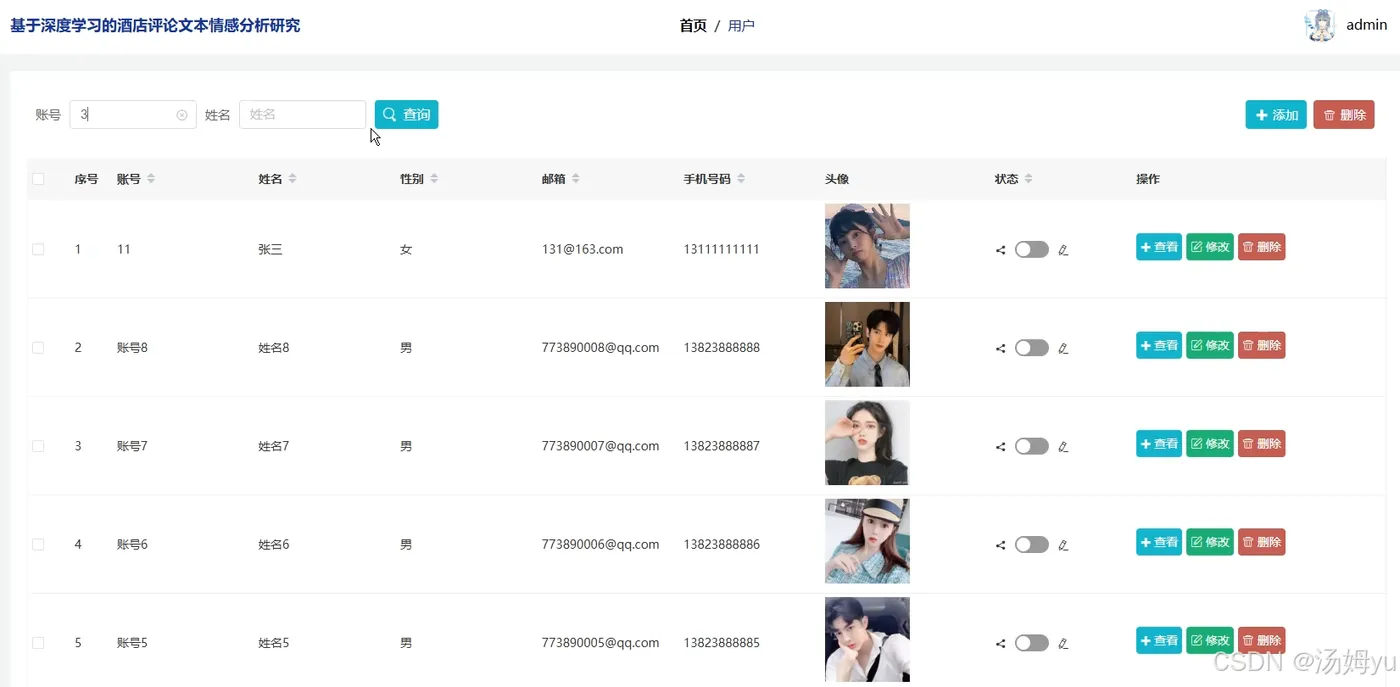Image resolution: width=1400 pixels, height=687 pixels.
Task: Enable the status switch for 账号7
Action: (1031, 446)
